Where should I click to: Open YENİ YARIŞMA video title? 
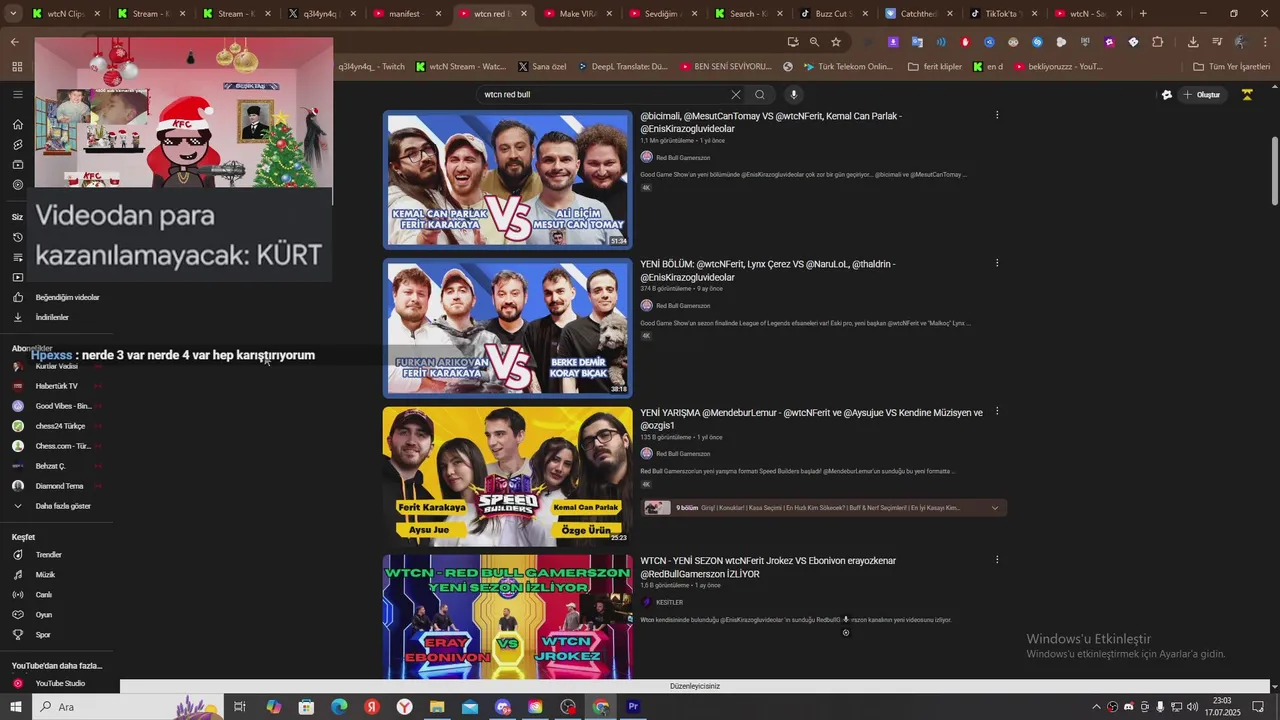(x=811, y=419)
